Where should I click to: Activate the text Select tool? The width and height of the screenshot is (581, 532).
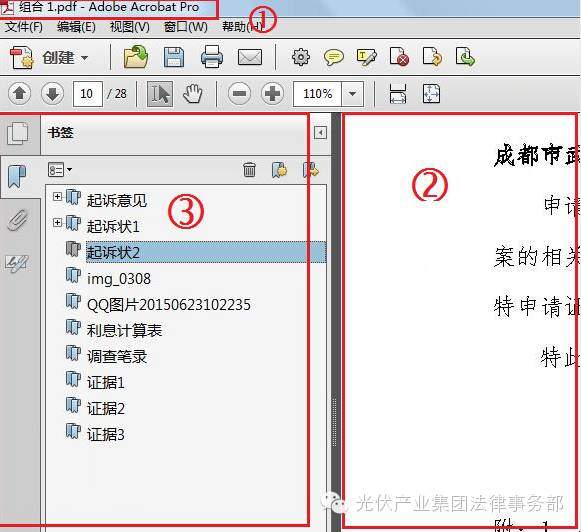click(x=160, y=94)
